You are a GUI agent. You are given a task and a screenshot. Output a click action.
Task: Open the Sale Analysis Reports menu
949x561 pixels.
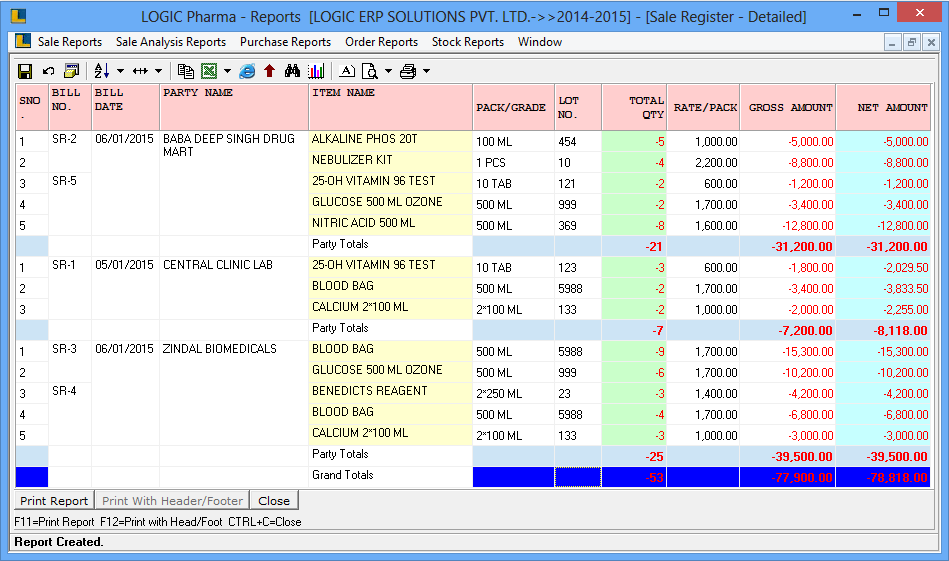171,42
